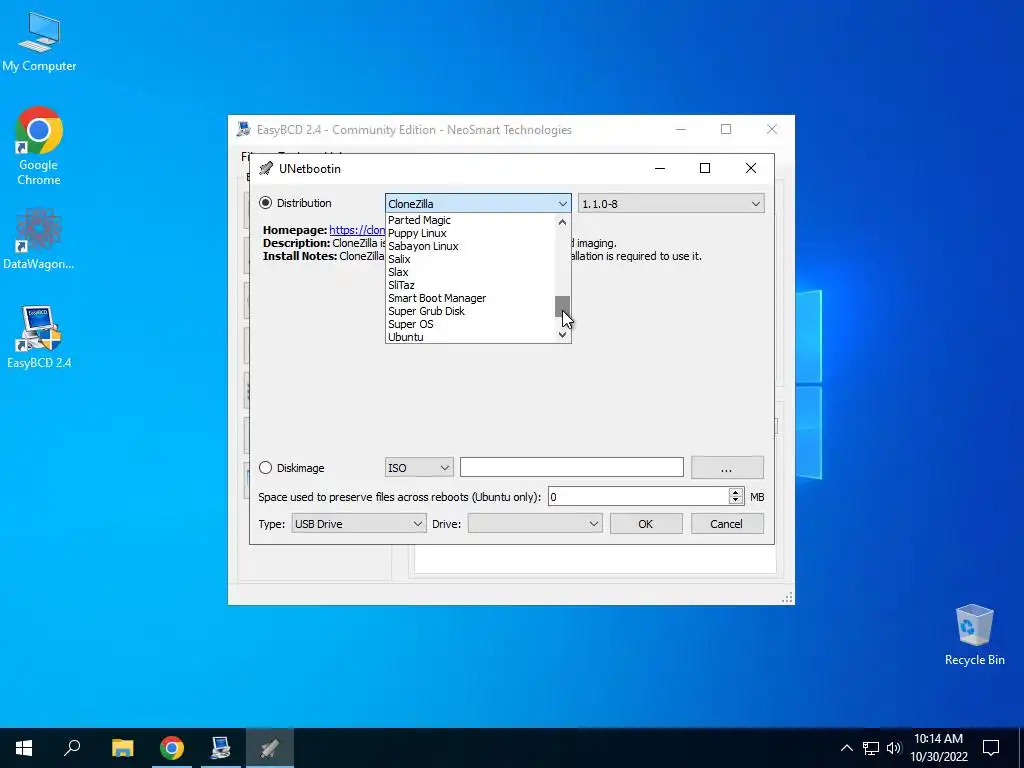Collapse the CloneZilla distribution dropdown
This screenshot has height=768, width=1024.
479,204
